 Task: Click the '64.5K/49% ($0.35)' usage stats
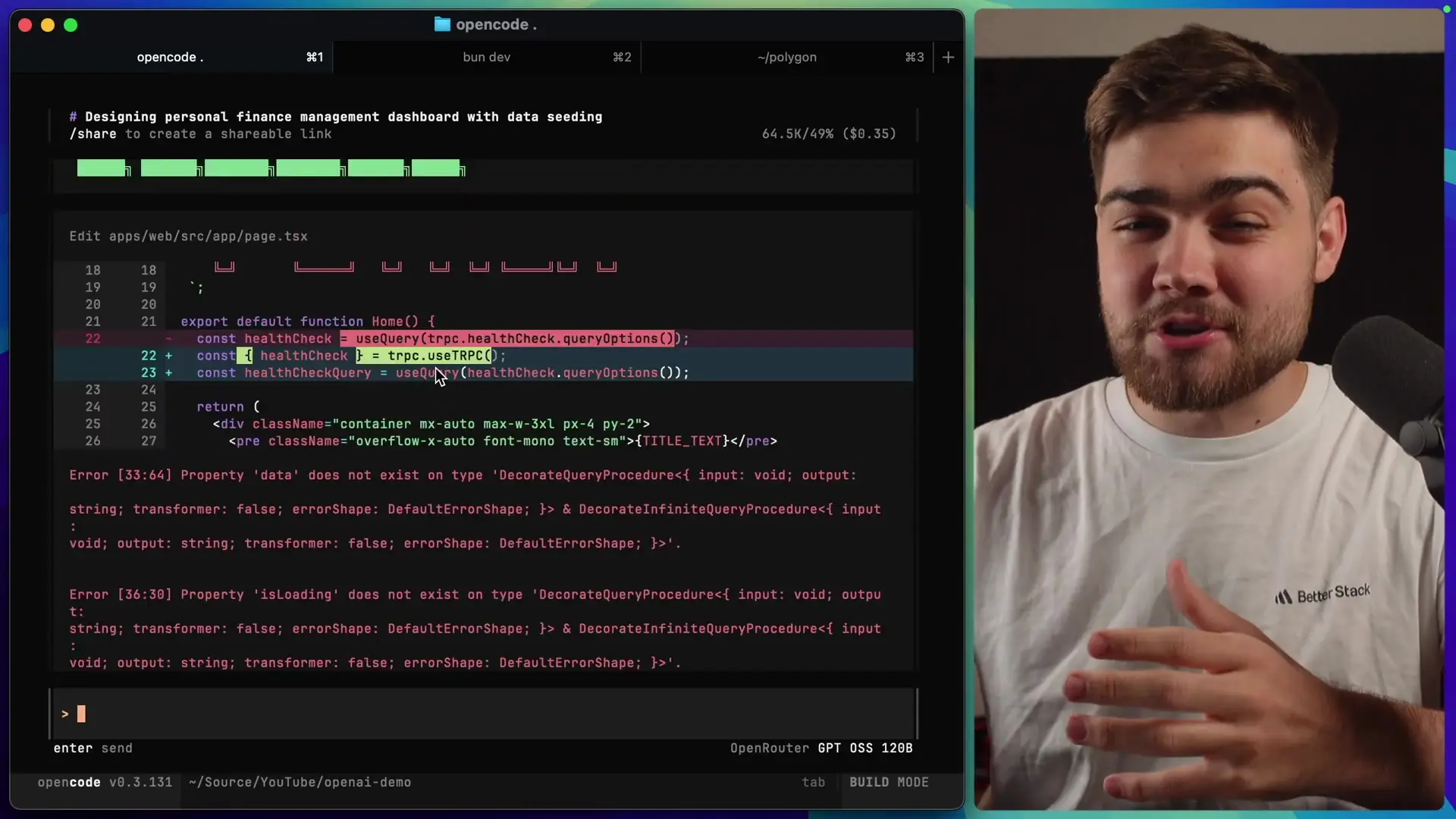click(829, 133)
